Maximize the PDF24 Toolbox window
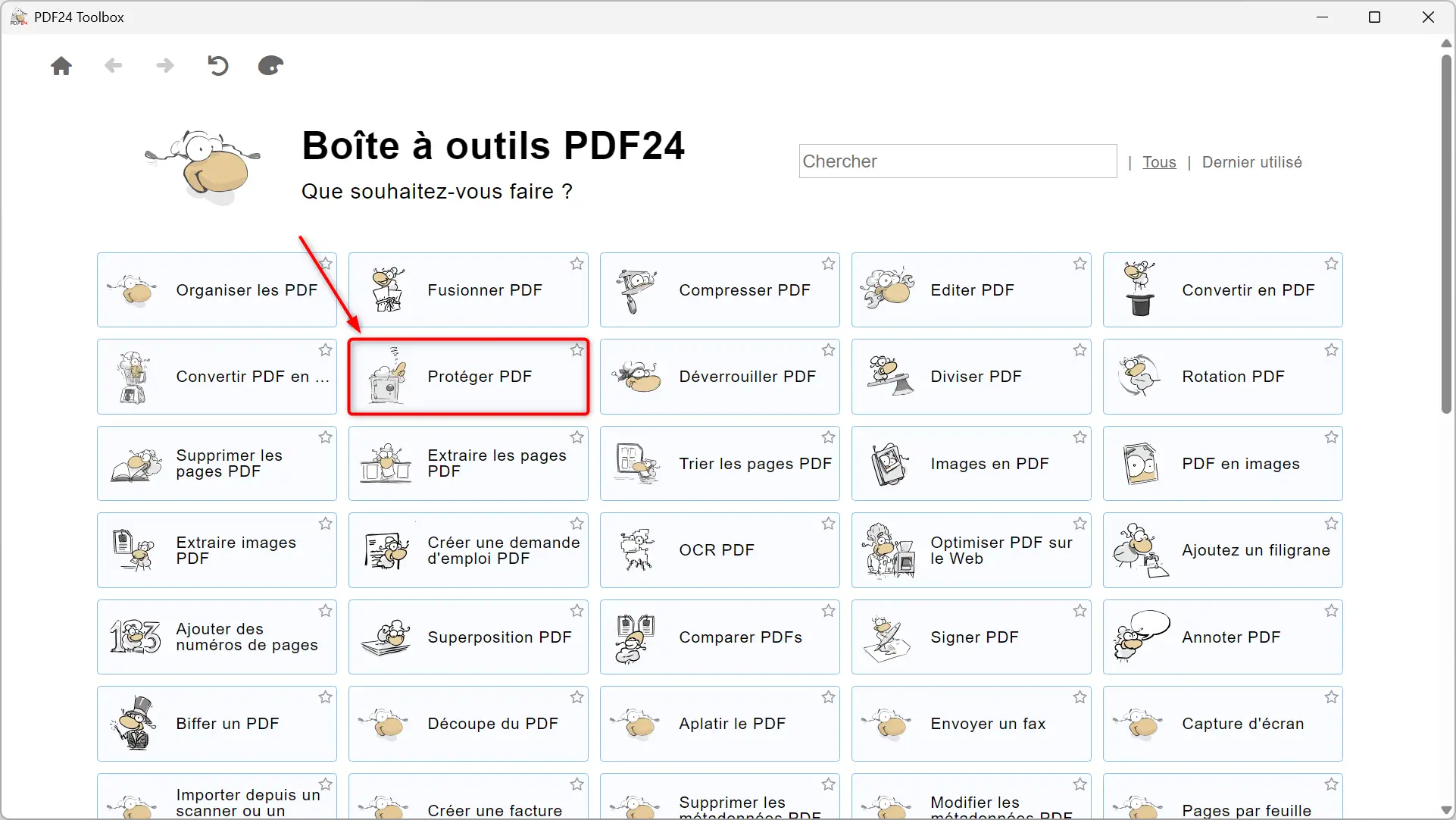1456x820 pixels. click(x=1374, y=17)
